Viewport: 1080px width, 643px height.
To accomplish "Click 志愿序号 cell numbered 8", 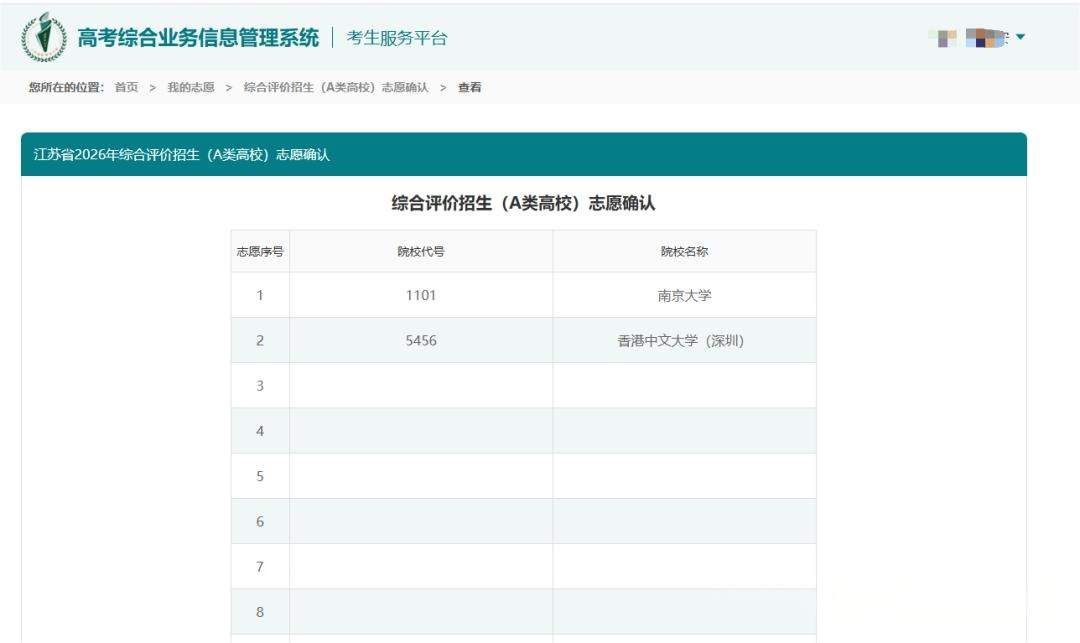I will pos(260,612).
